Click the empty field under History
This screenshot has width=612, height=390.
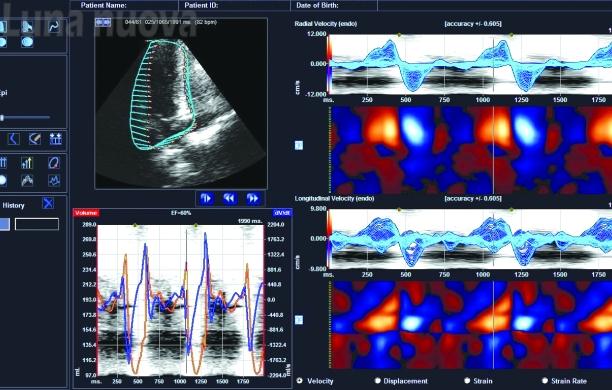pos(37,224)
